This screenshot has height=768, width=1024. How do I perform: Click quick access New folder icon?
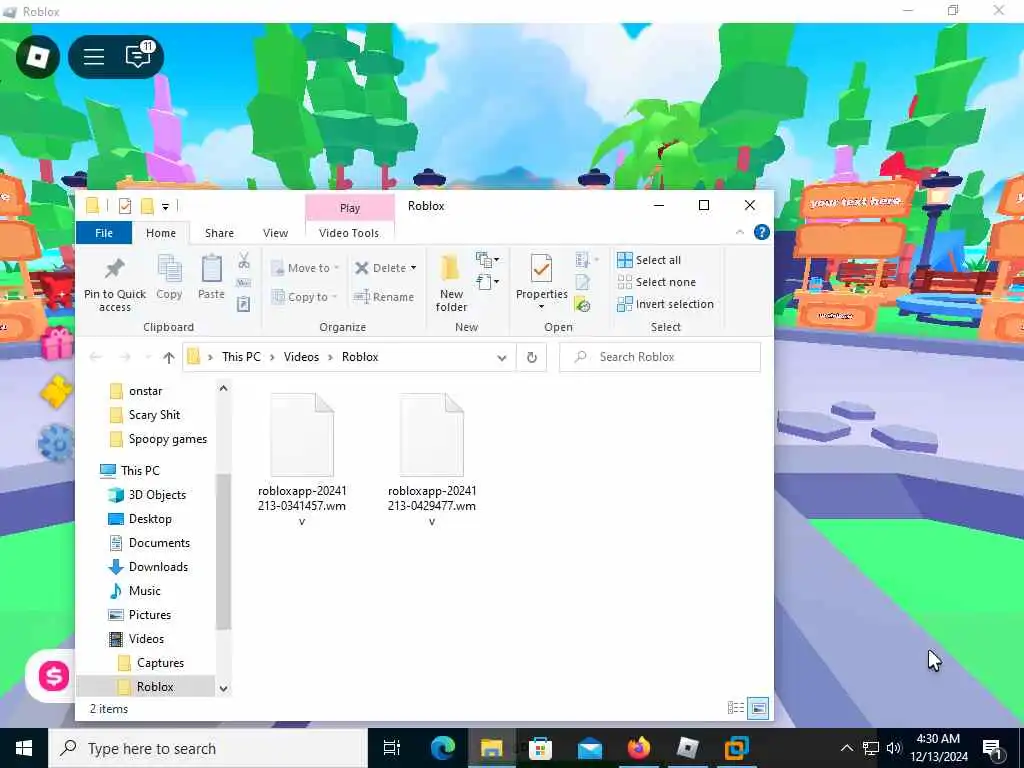click(148, 206)
